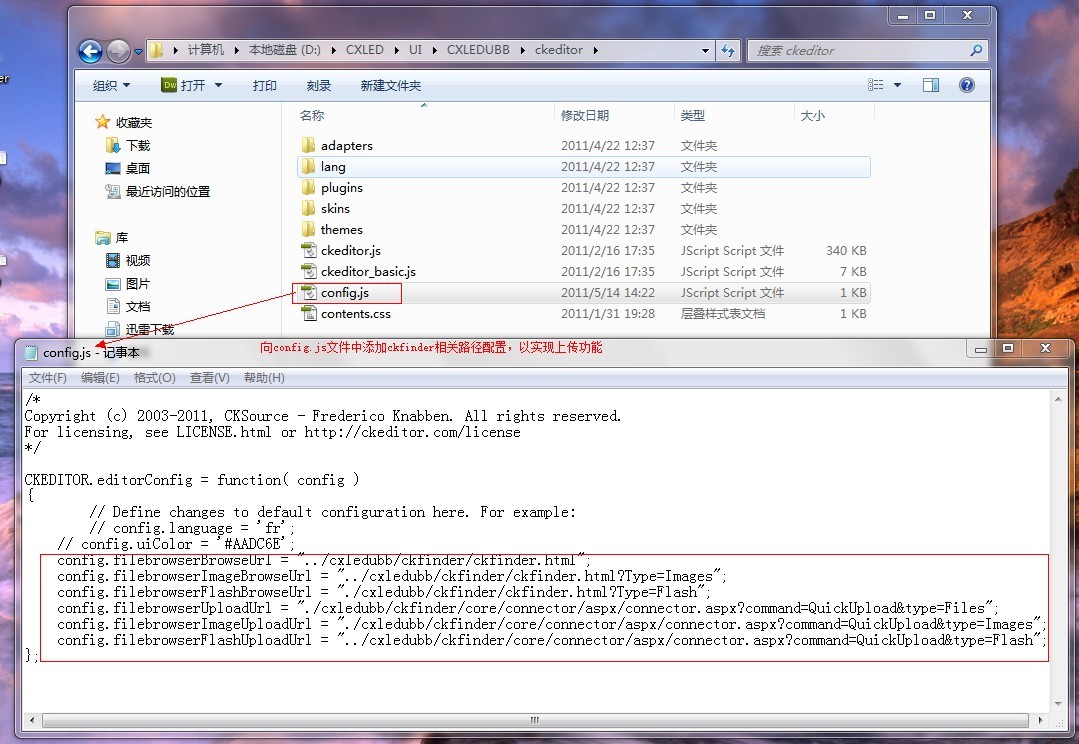Select the ckeditor_basic.js file

click(367, 272)
